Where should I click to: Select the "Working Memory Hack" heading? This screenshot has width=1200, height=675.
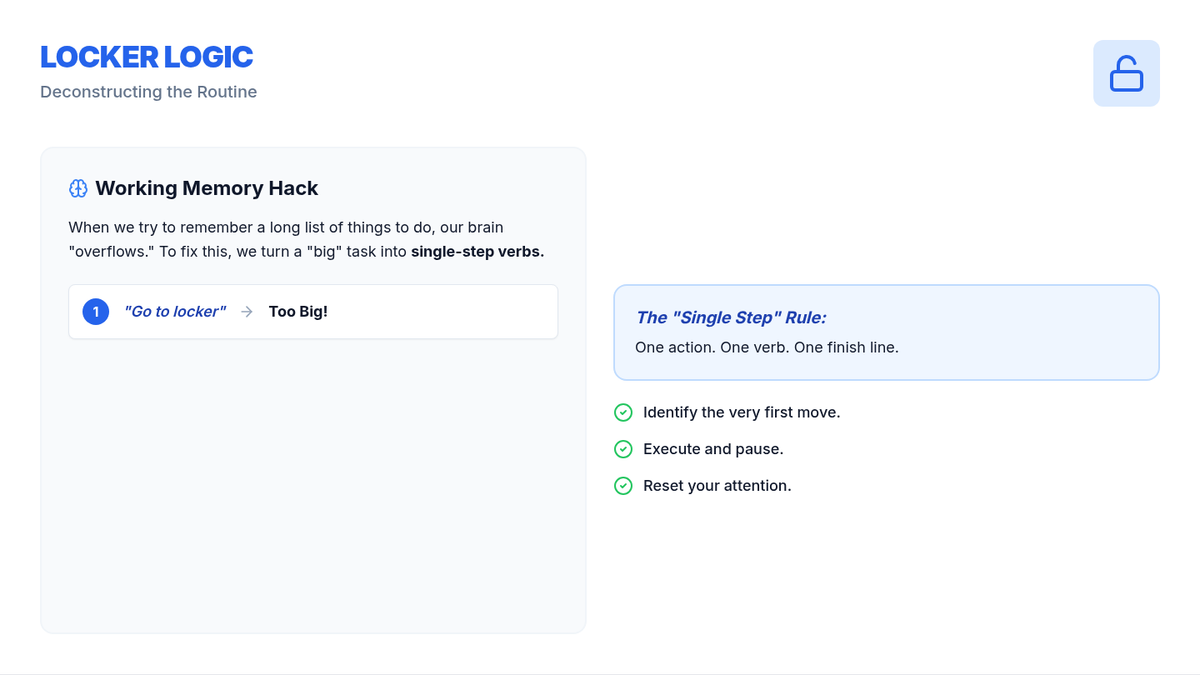(207, 188)
